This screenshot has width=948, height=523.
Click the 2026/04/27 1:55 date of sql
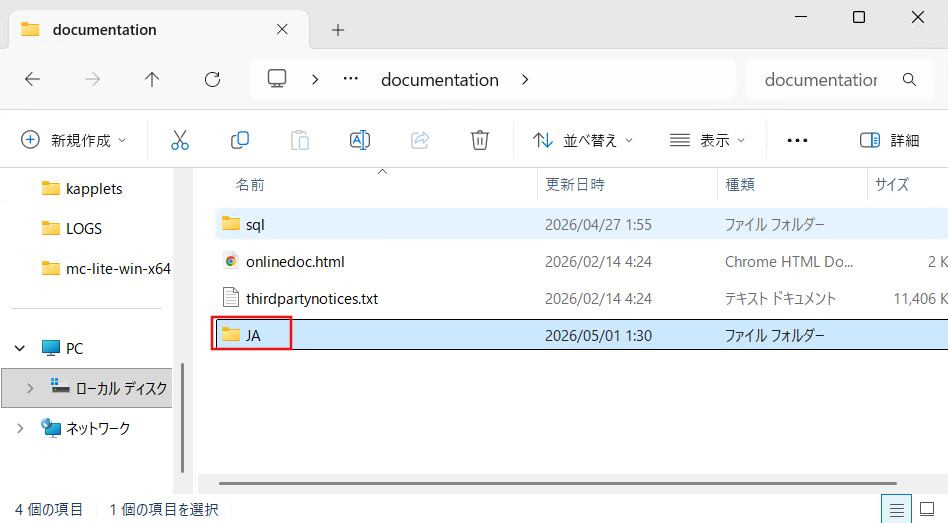point(598,225)
